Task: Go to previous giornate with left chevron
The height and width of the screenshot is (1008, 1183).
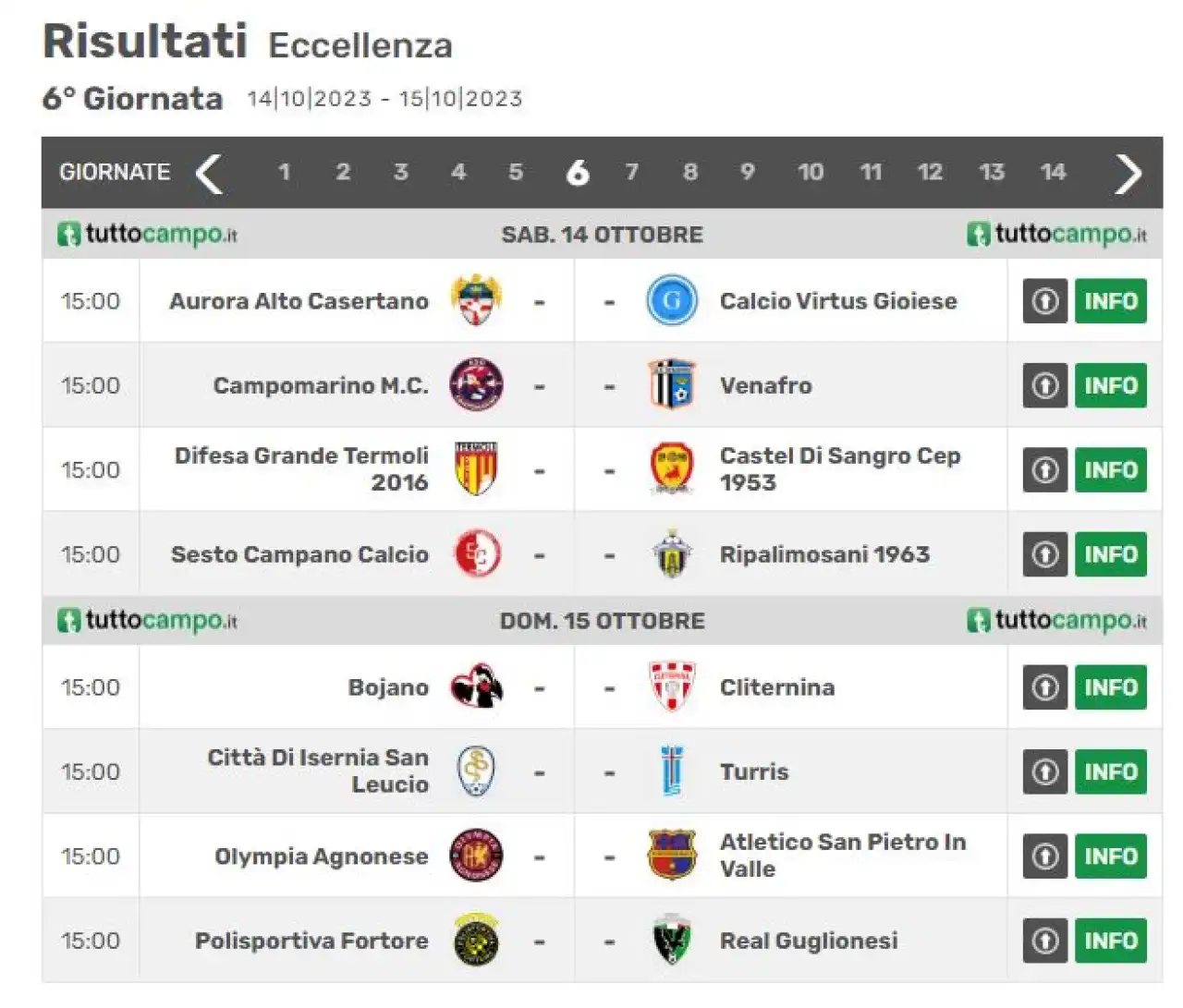Action: tap(210, 173)
